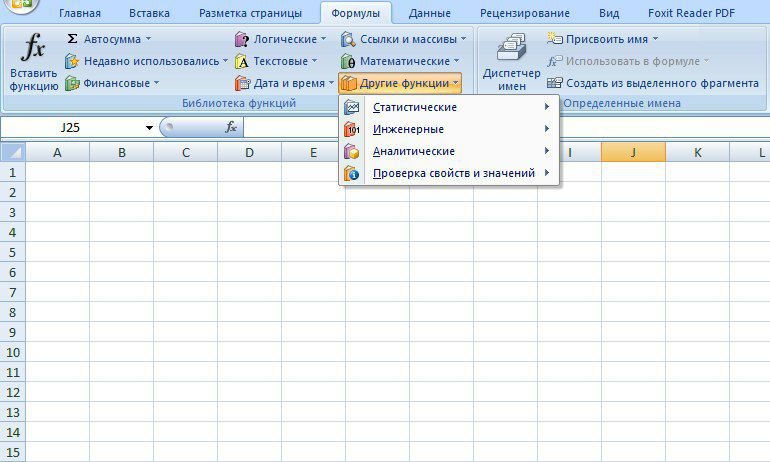
Task: Click the Name Manager icon
Action: pyautogui.click(x=512, y=48)
